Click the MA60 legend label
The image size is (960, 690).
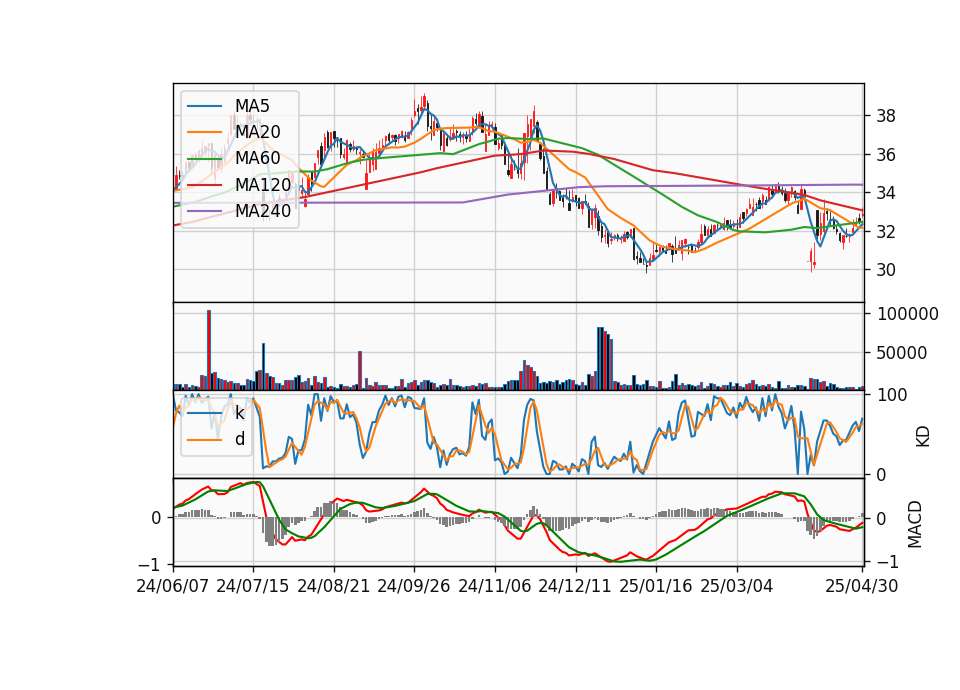tap(258, 159)
